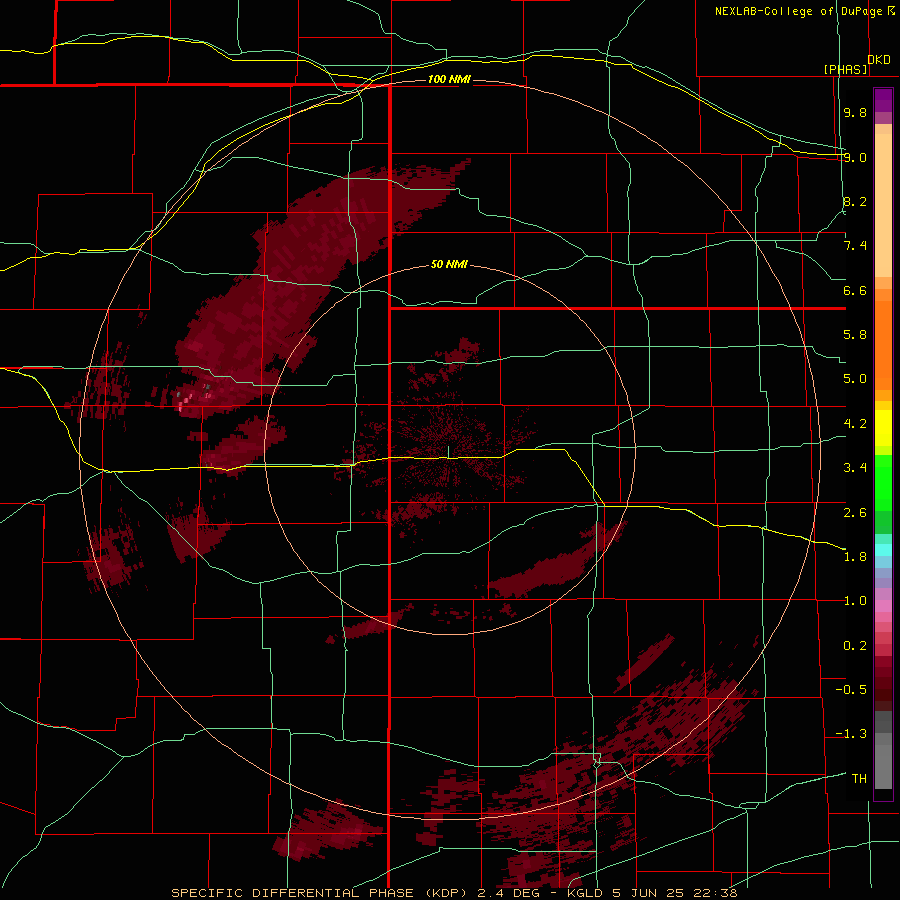The image size is (900, 900).
Task: Click the DKD product code label
Action: coord(879,60)
